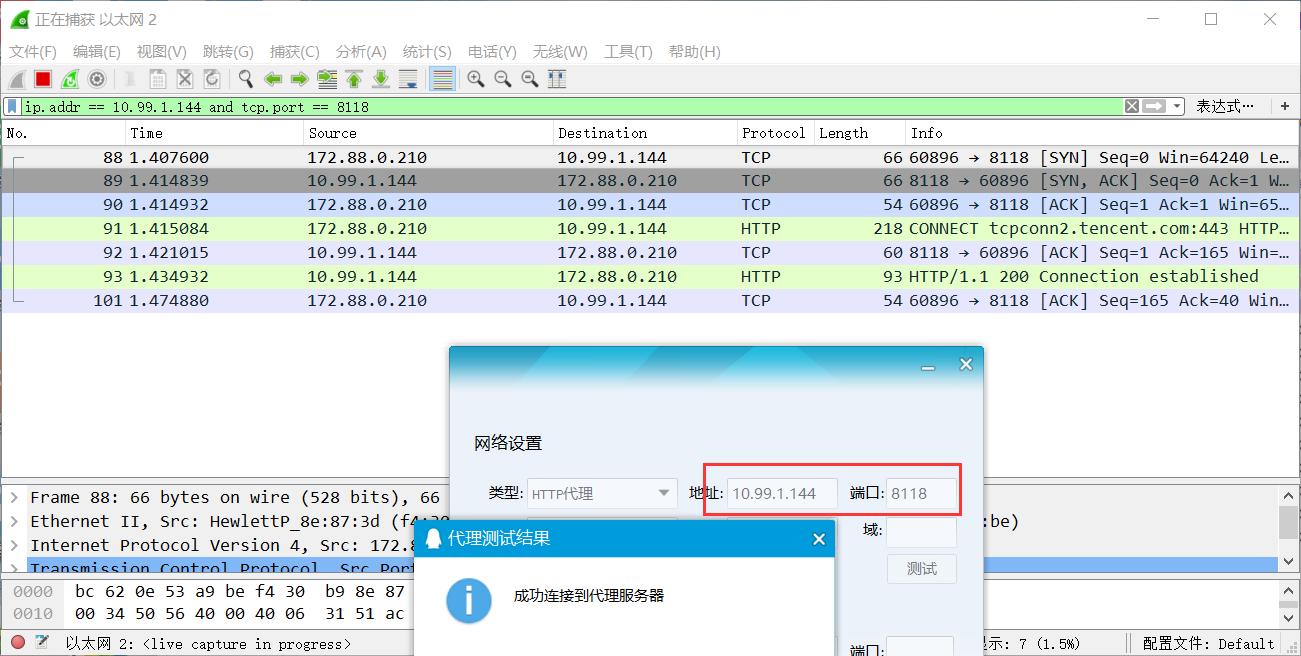
Task: Go forward to next packet arrow
Action: [299, 79]
